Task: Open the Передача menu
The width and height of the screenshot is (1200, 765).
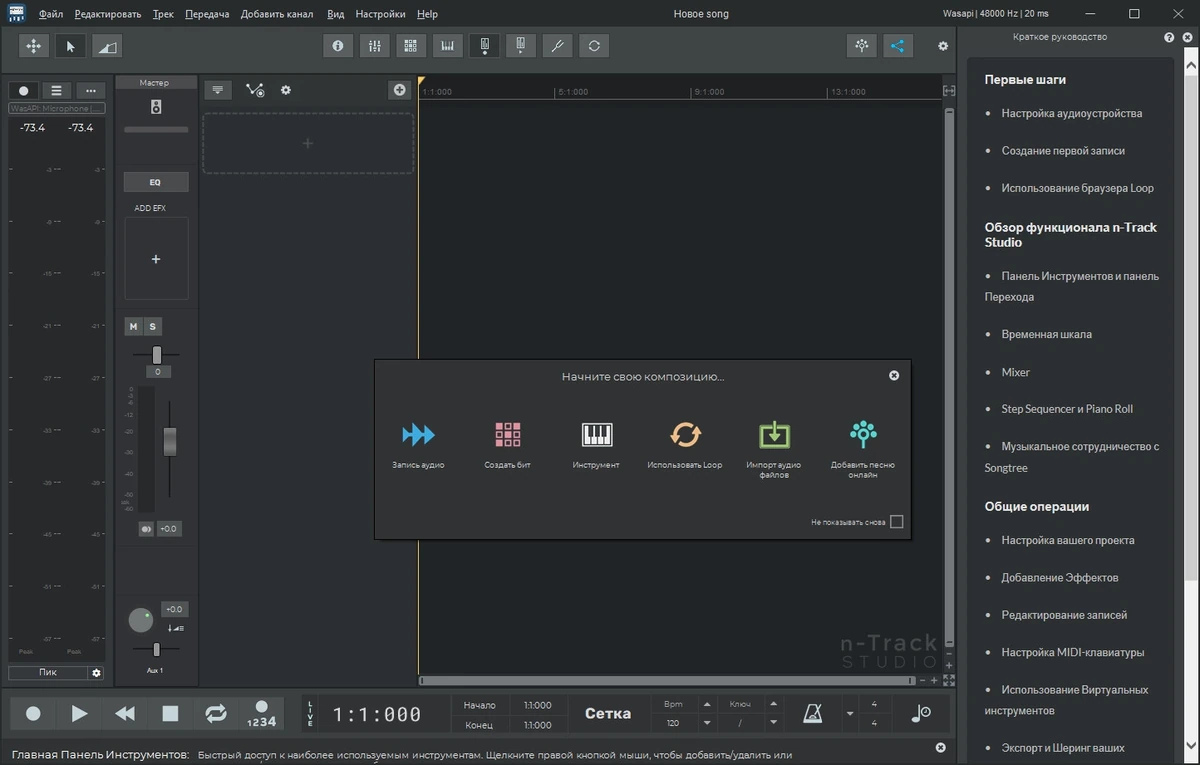Action: pyautogui.click(x=207, y=14)
